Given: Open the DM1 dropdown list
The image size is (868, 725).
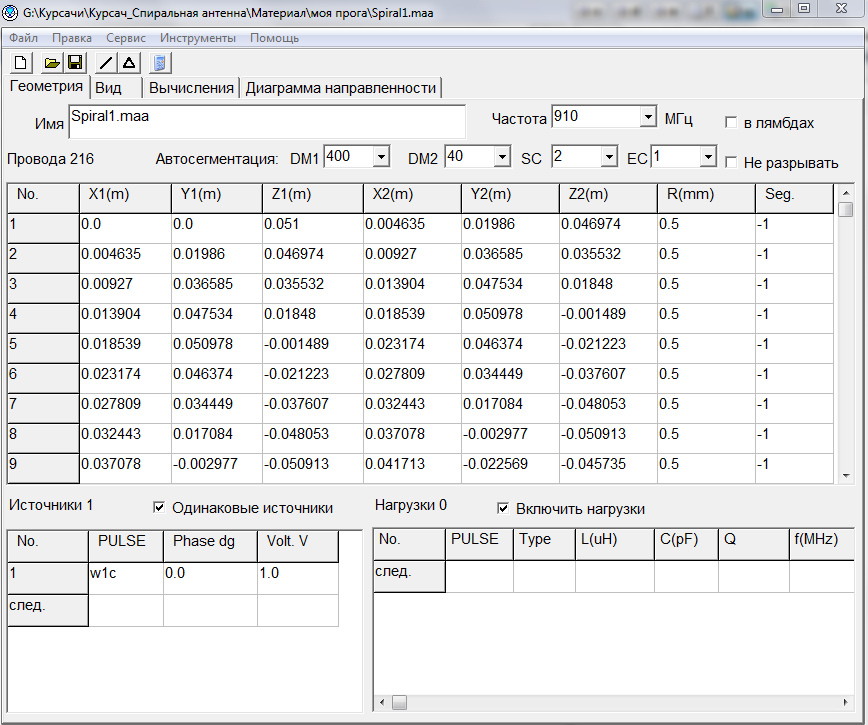Looking at the screenshot, I should 381,157.
